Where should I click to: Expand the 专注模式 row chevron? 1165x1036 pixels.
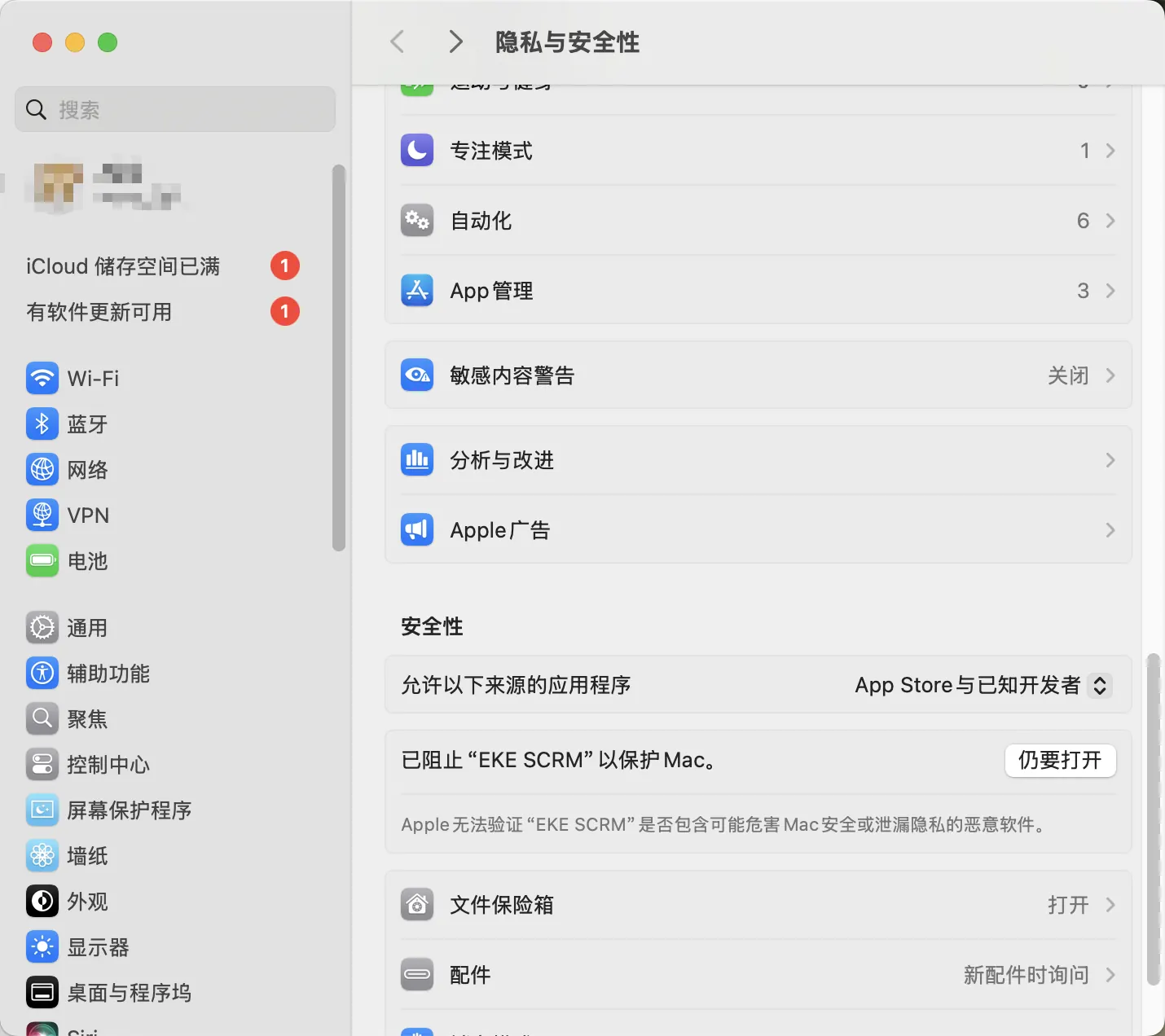coord(1110,151)
